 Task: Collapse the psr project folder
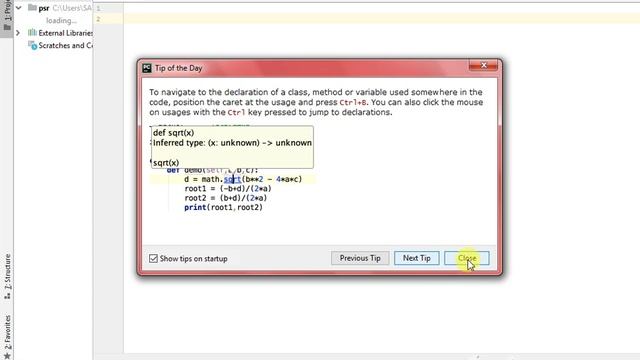coord(19,8)
